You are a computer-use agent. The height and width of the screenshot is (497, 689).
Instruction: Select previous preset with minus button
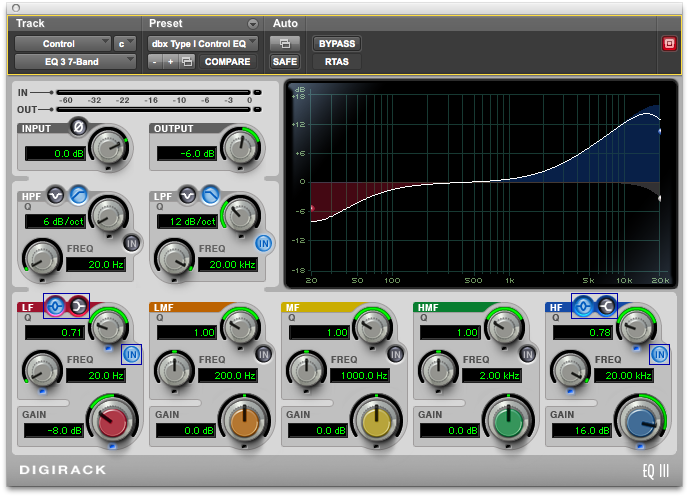(x=154, y=62)
